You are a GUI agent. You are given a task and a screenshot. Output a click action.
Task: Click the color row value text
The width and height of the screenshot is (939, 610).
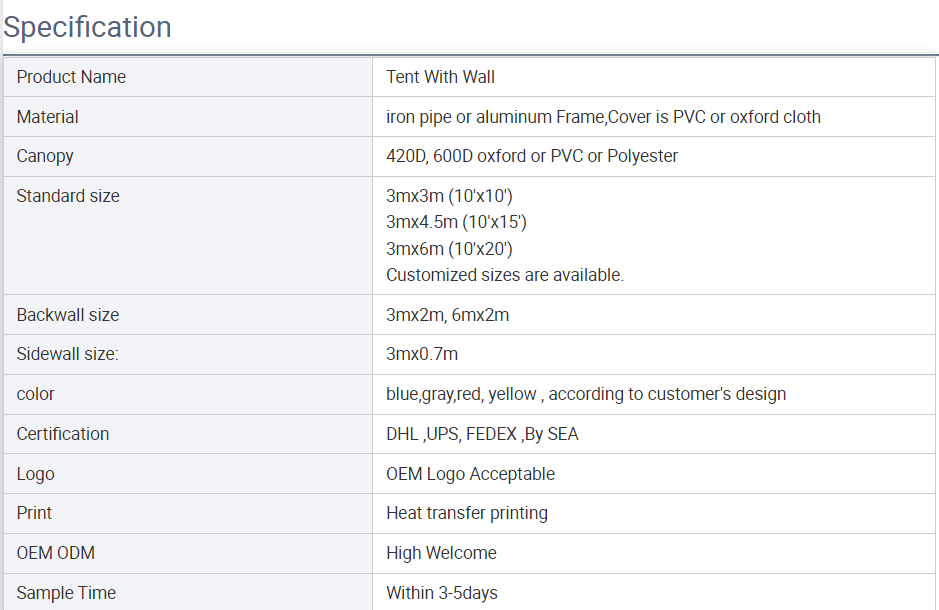point(586,394)
